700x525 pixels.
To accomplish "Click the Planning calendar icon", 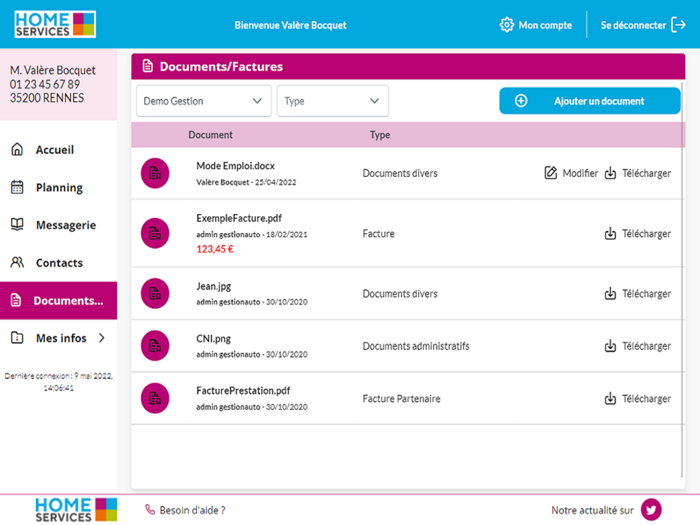I will click(17, 187).
